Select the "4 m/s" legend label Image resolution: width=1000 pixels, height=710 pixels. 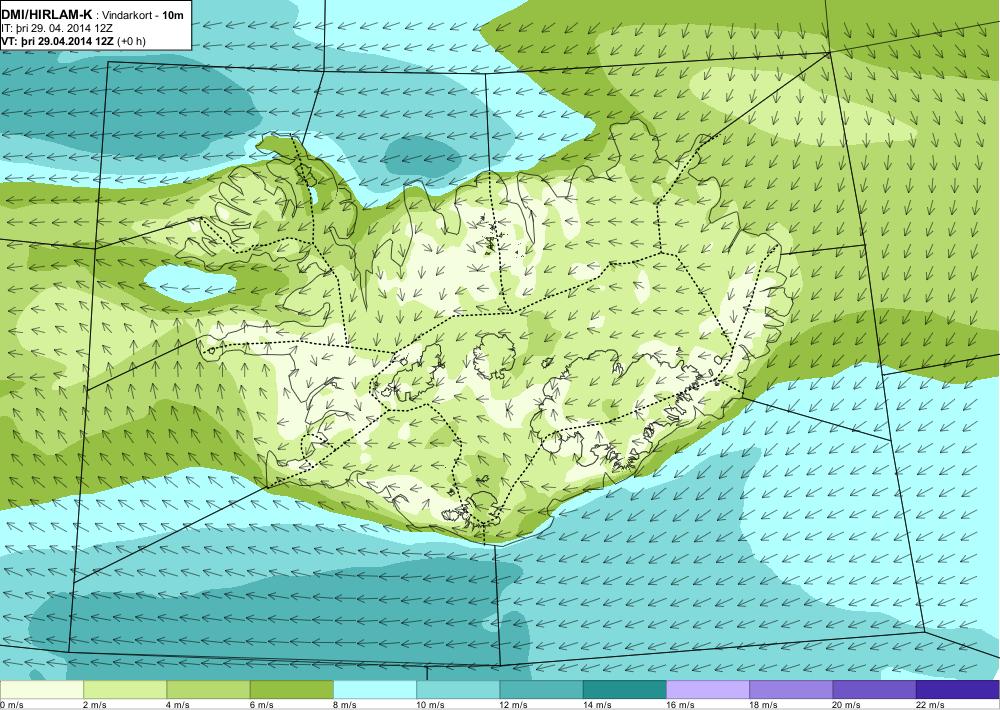coord(178,705)
